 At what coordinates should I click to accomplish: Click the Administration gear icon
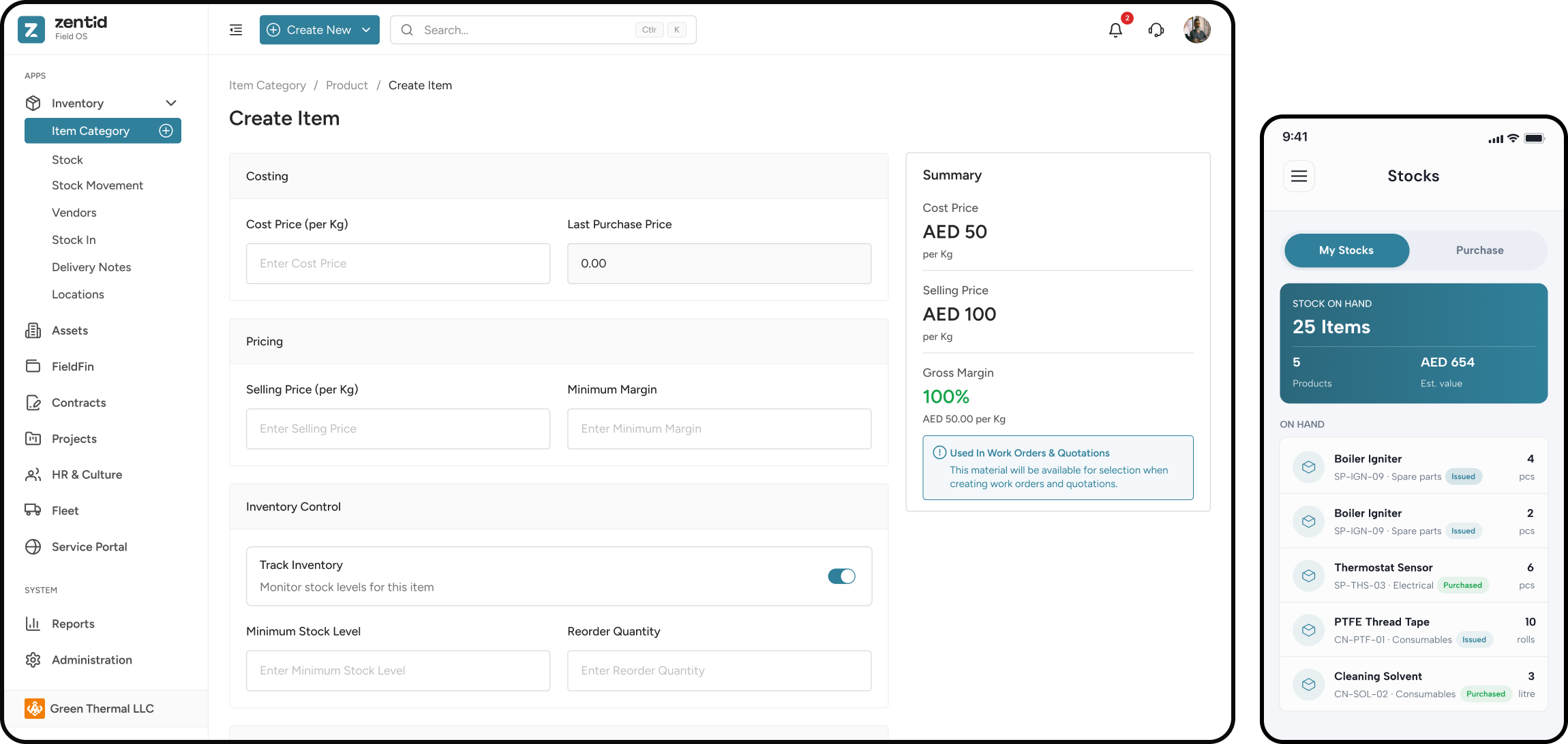33,660
